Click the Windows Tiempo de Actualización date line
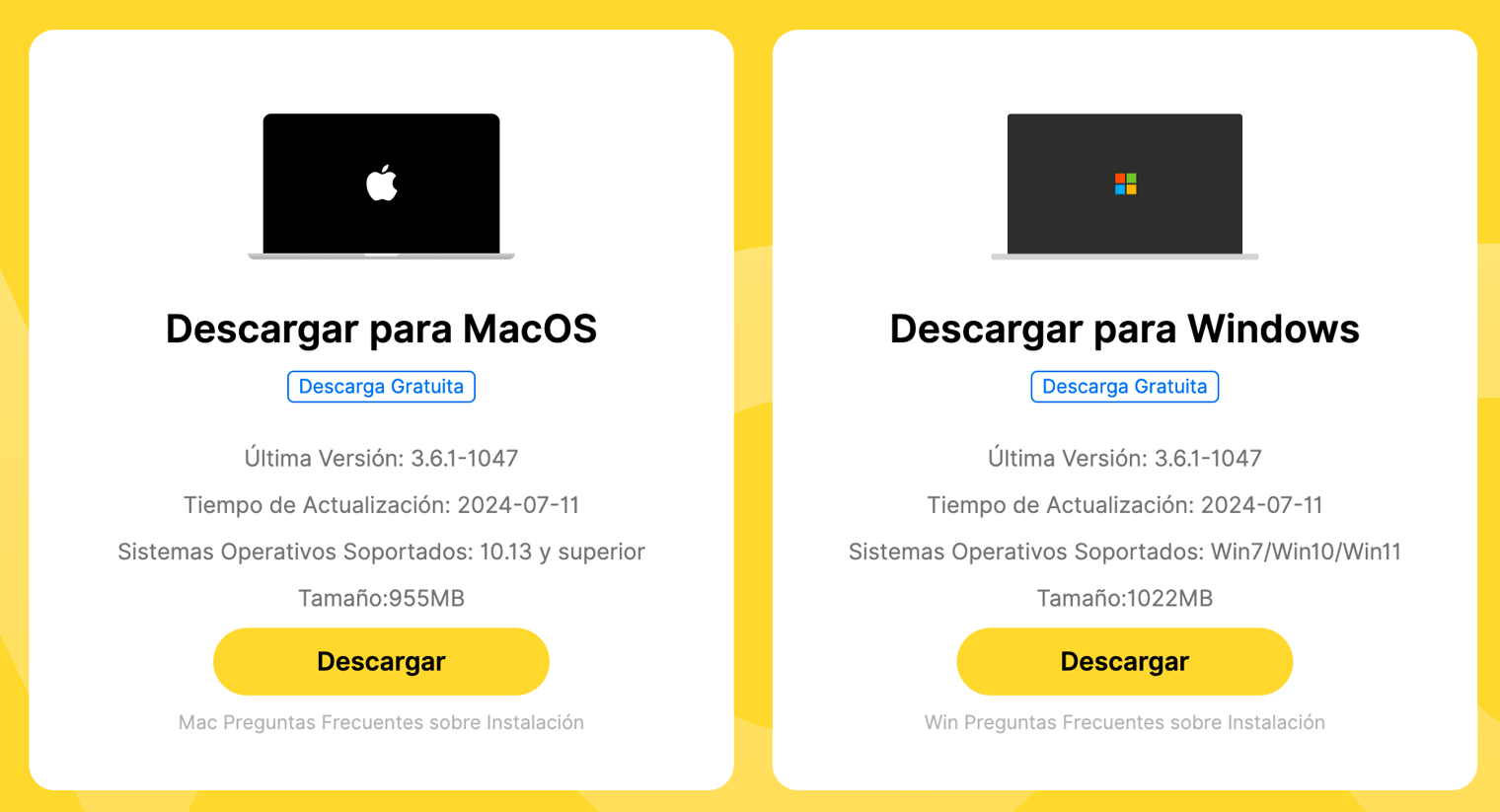This screenshot has height=812, width=1500. coord(1124,505)
